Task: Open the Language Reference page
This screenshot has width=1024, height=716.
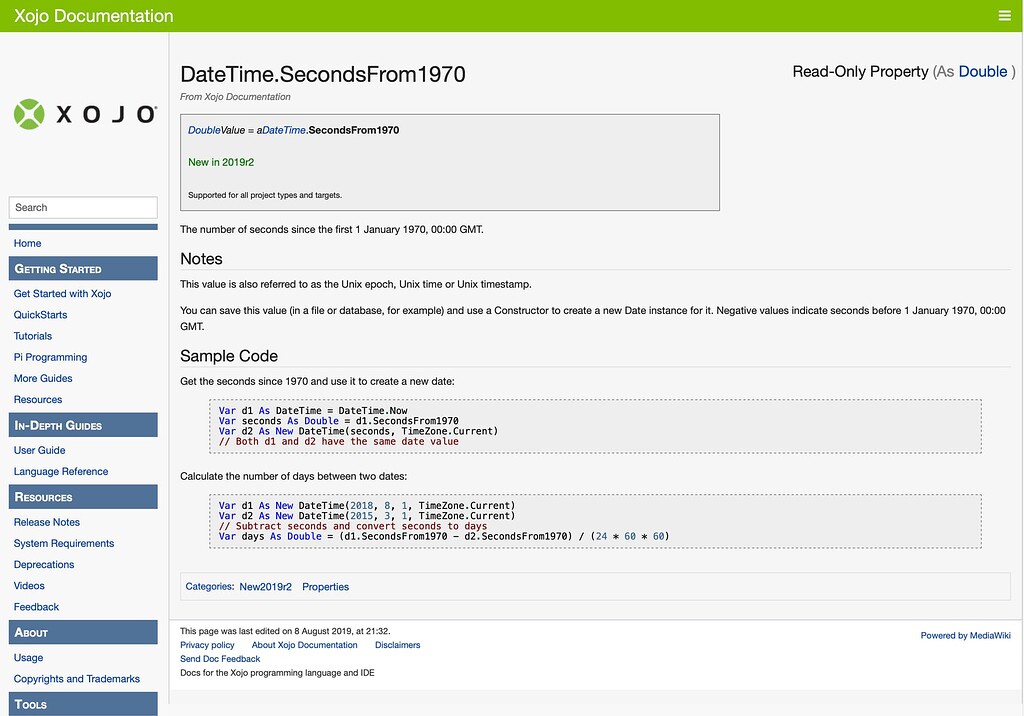Action: (x=58, y=471)
